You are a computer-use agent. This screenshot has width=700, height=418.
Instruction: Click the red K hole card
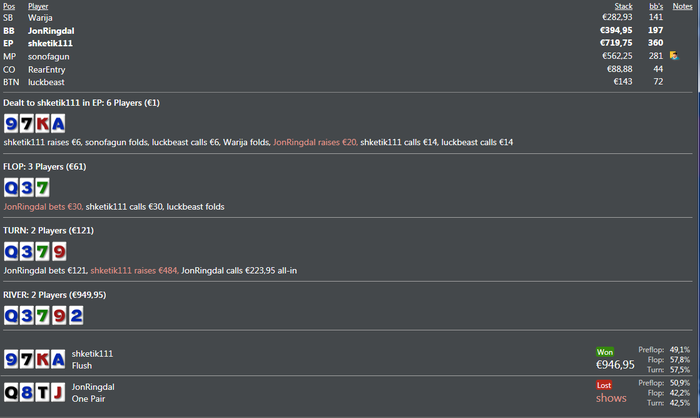pos(42,124)
